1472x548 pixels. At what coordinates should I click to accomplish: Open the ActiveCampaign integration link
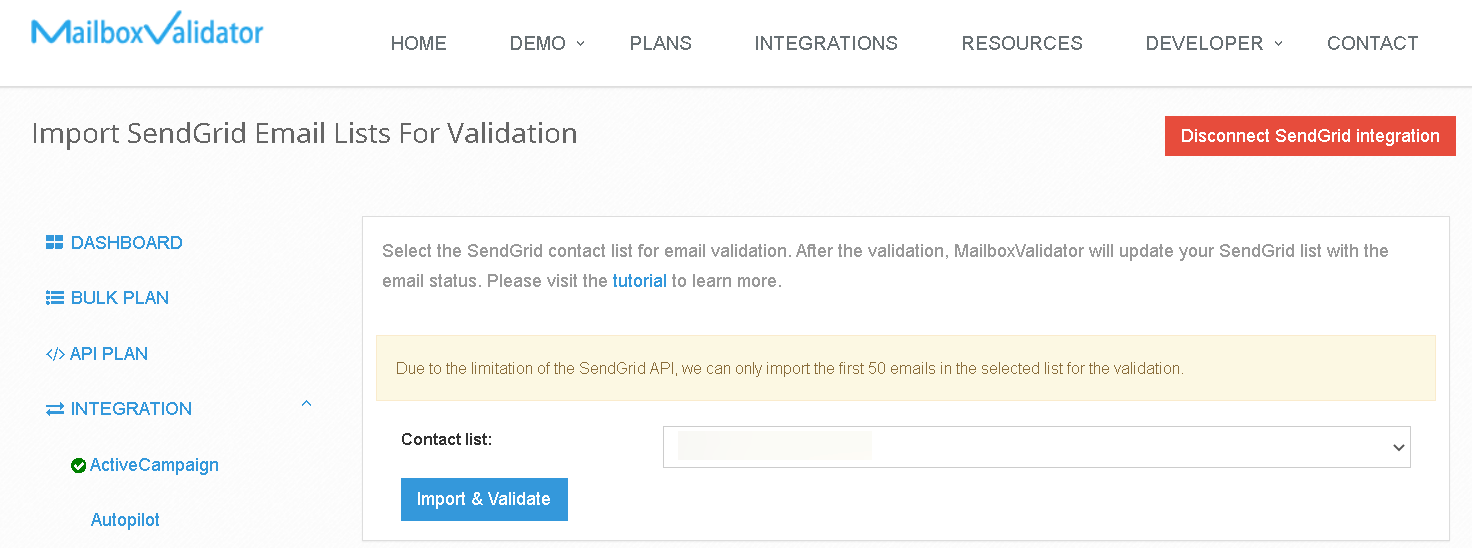[154, 465]
